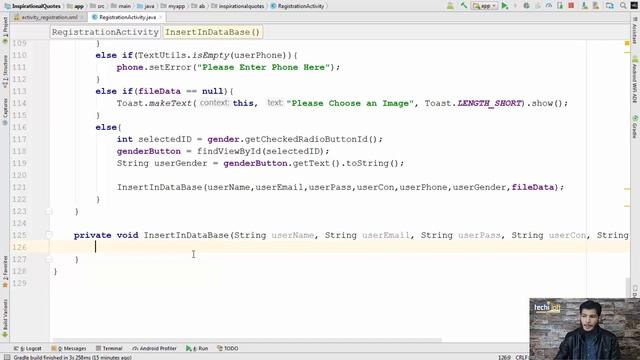
Task: Open the app run configuration dropdown
Action: point(484,6)
